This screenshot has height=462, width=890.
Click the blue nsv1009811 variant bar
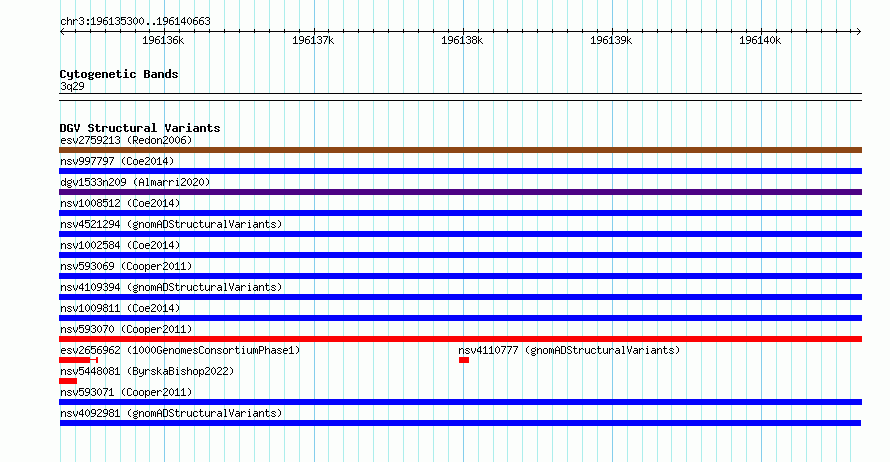tap(460, 318)
